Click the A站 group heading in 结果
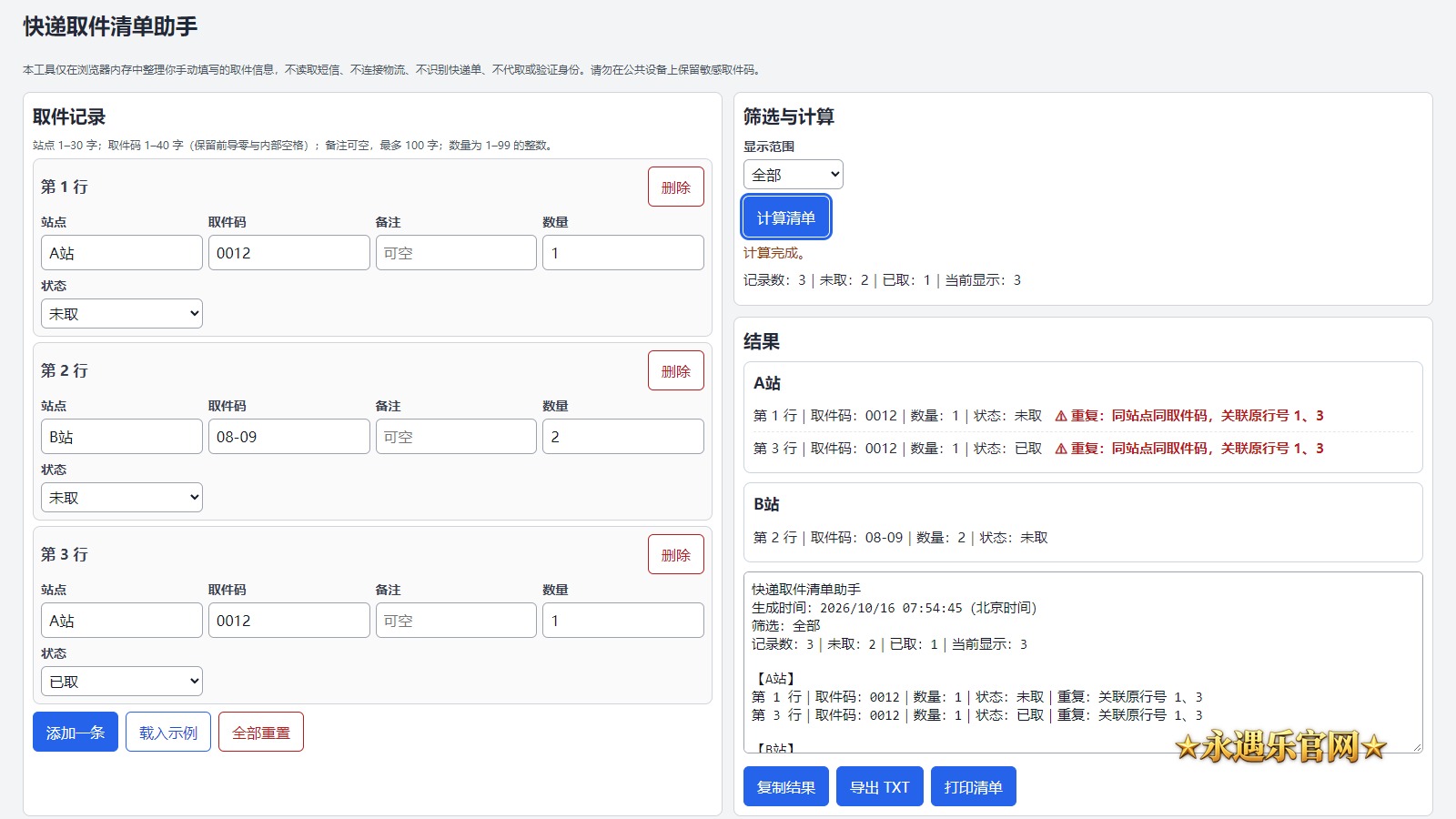Image resolution: width=1456 pixels, height=819 pixels. click(767, 383)
